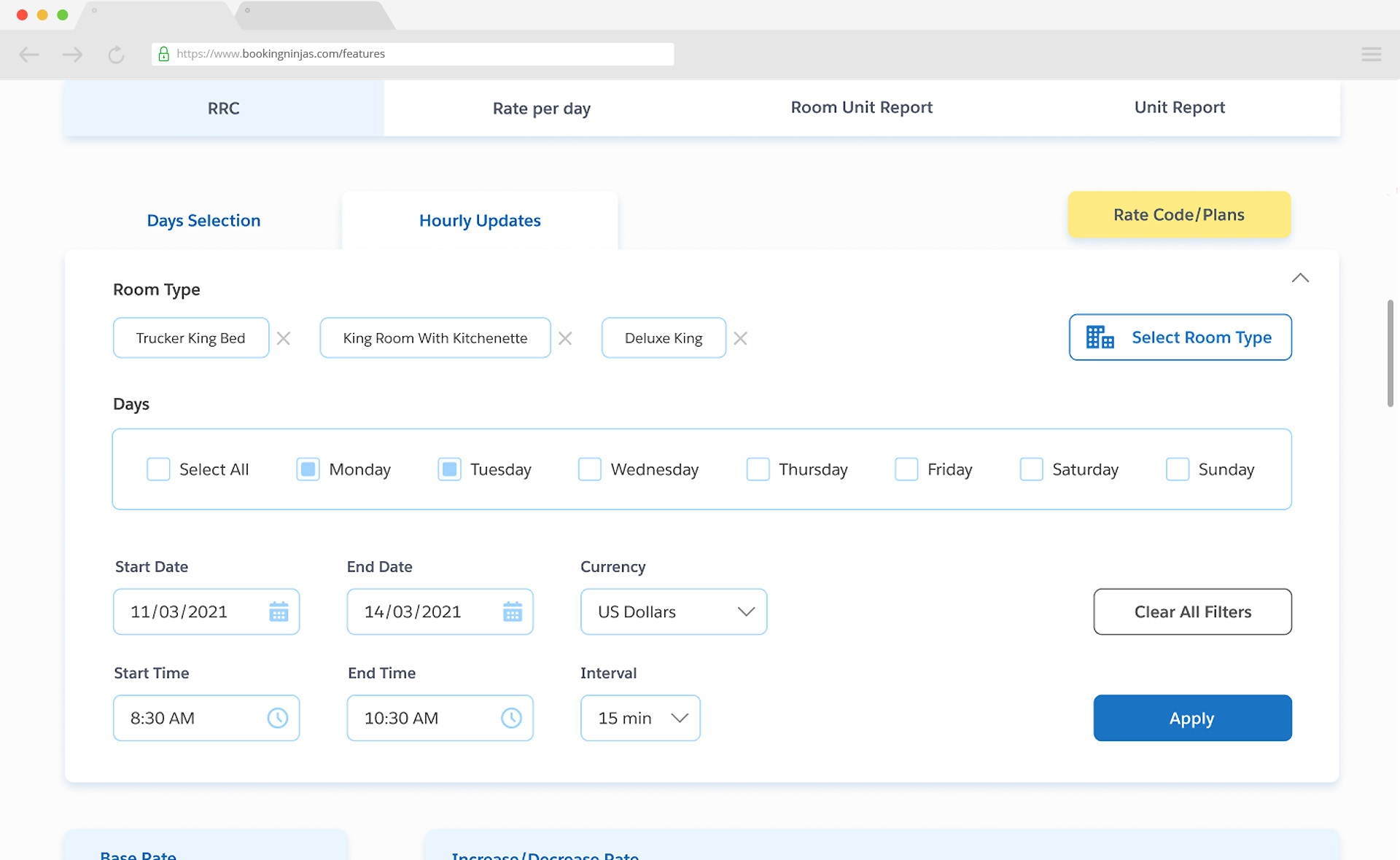Click the Select Room Type icon
1400x860 pixels.
click(x=1101, y=337)
